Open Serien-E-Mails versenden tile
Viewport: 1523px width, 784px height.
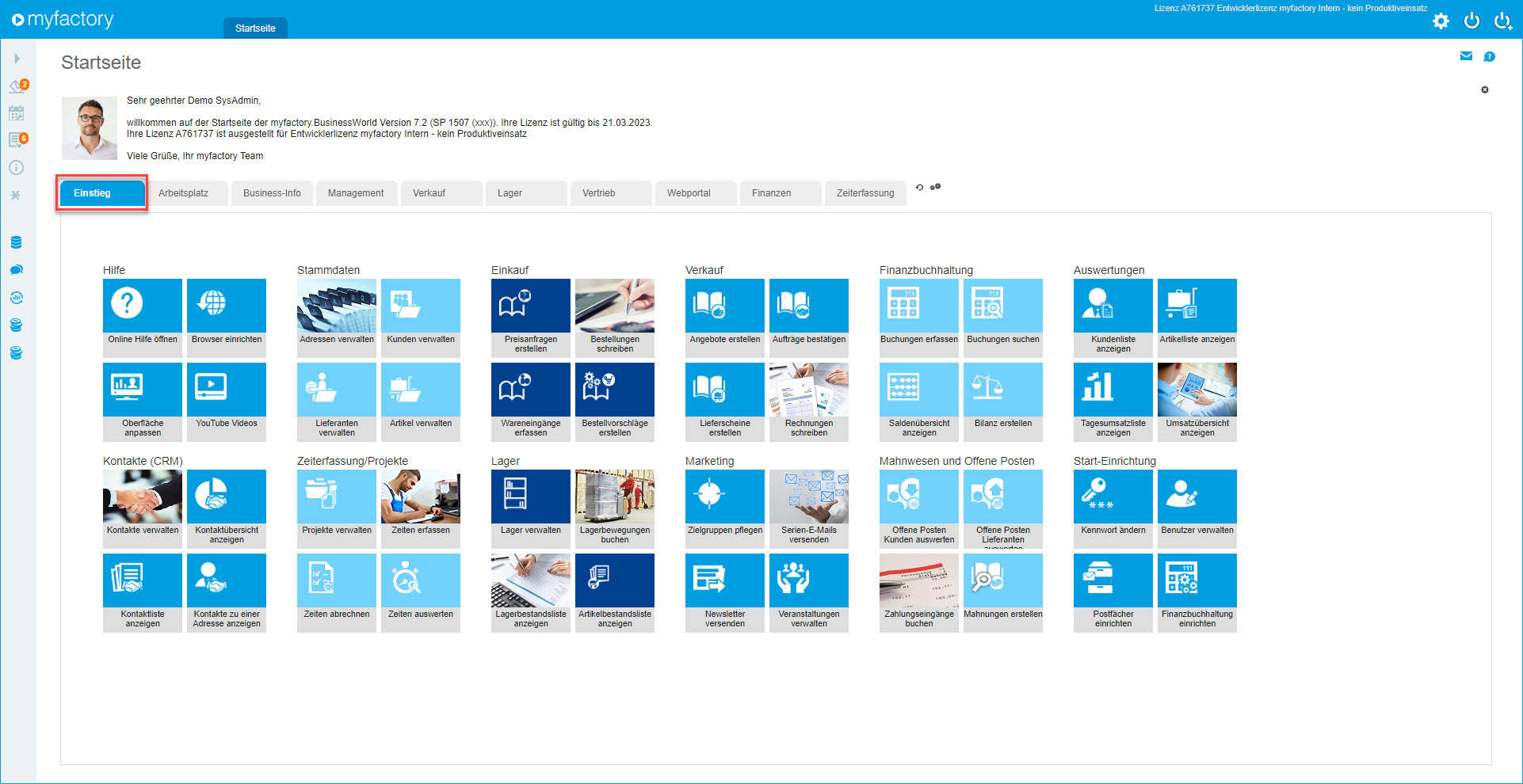tap(809, 508)
